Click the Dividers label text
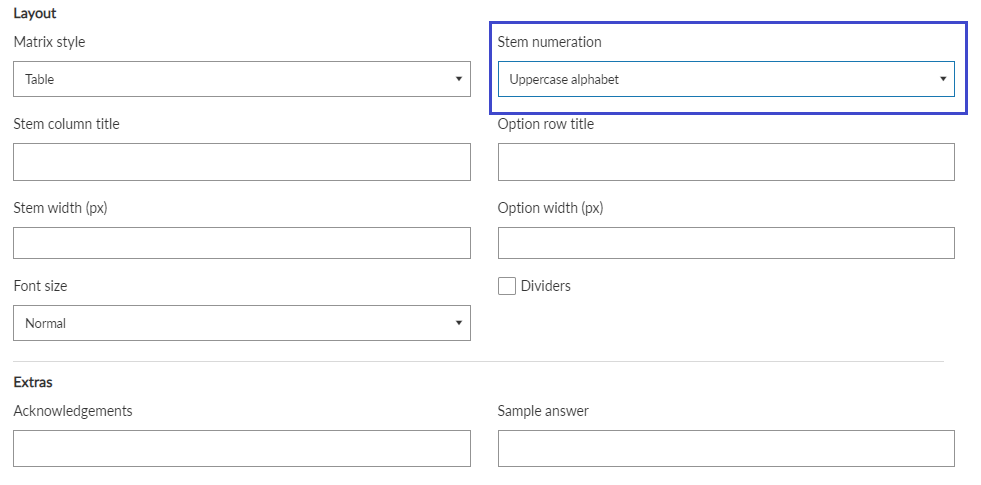The width and height of the screenshot is (981, 485). pyautogui.click(x=546, y=286)
